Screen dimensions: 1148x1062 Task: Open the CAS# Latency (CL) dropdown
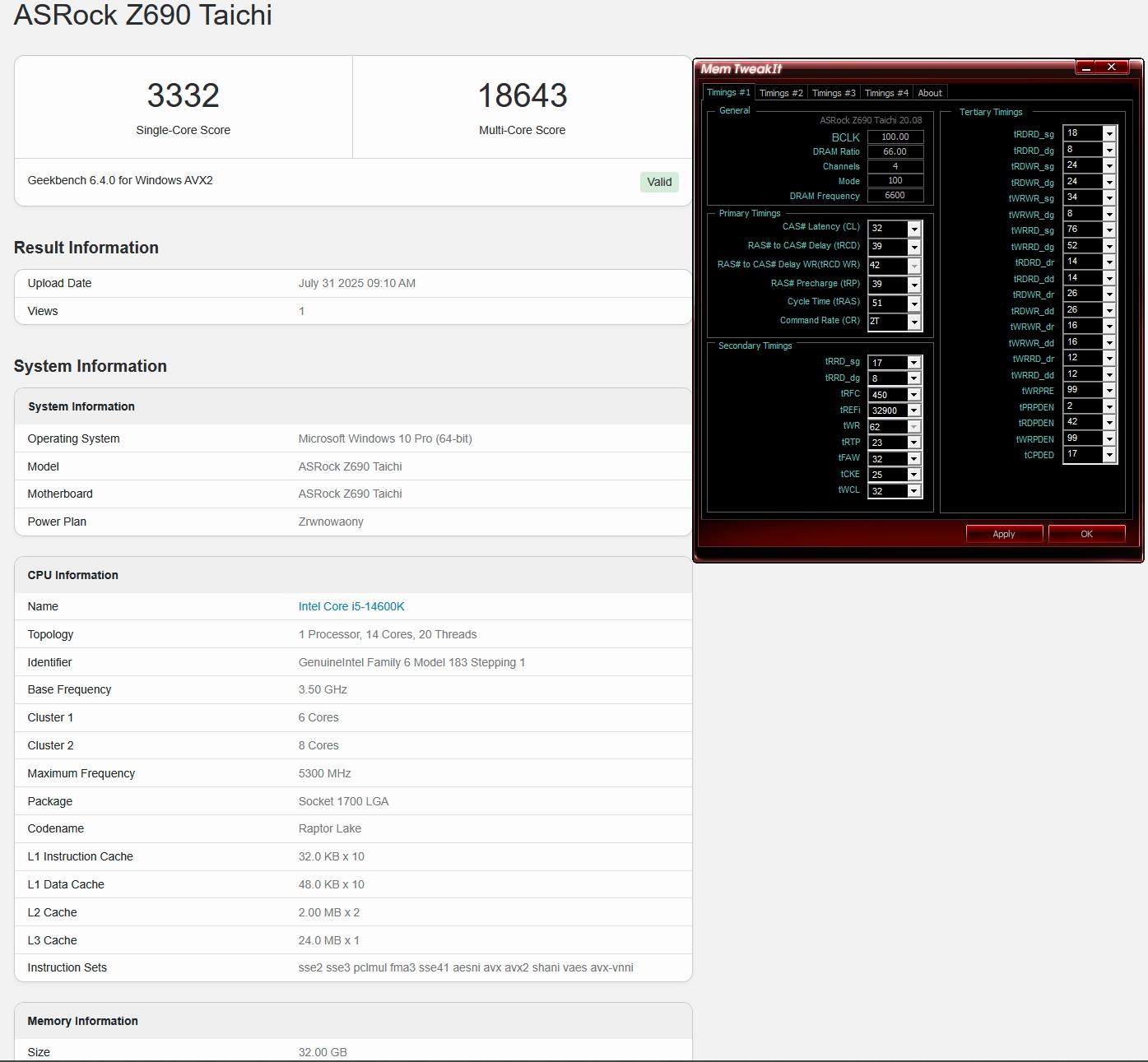click(x=913, y=229)
